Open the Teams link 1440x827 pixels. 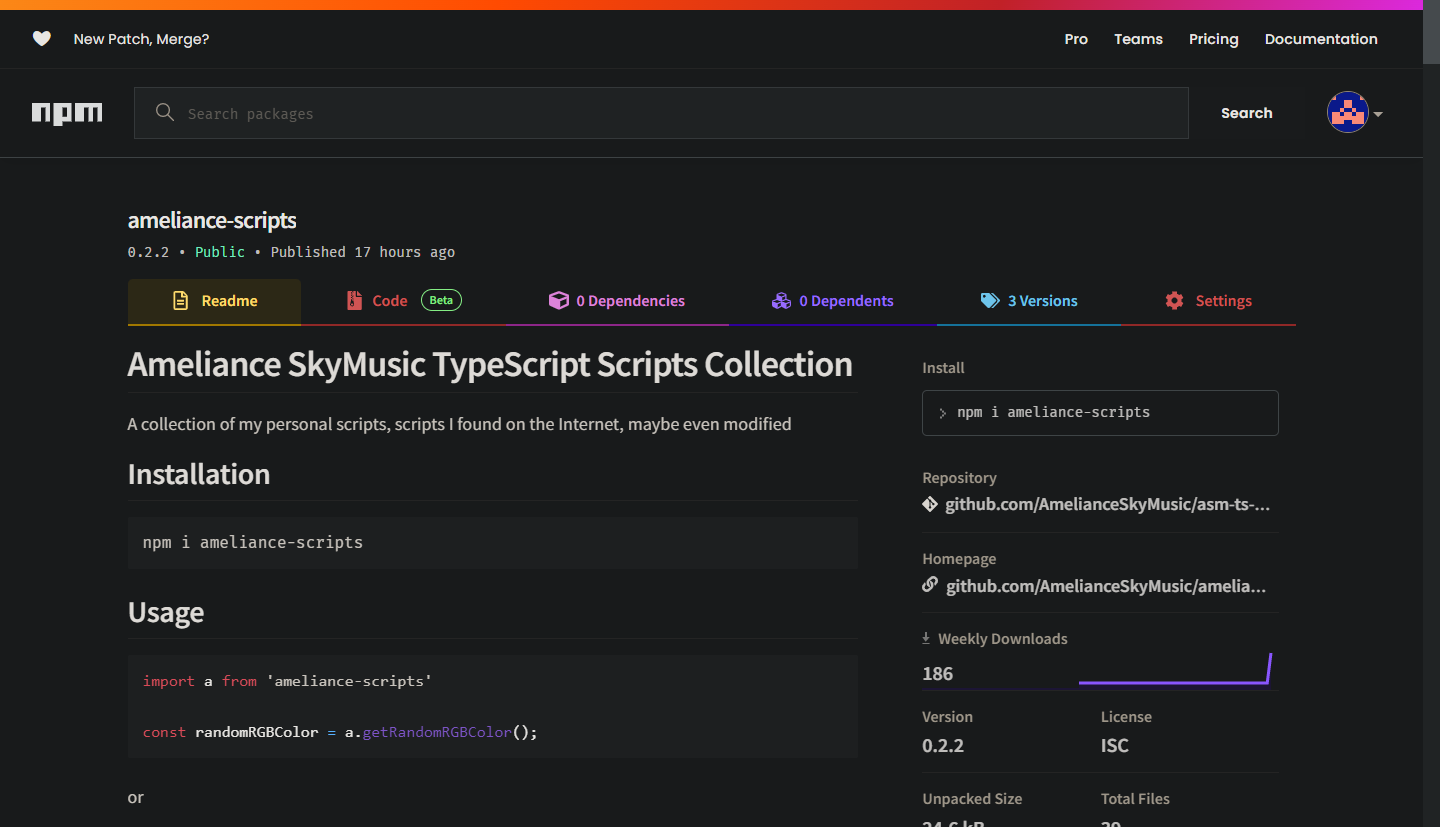[x=1139, y=39]
